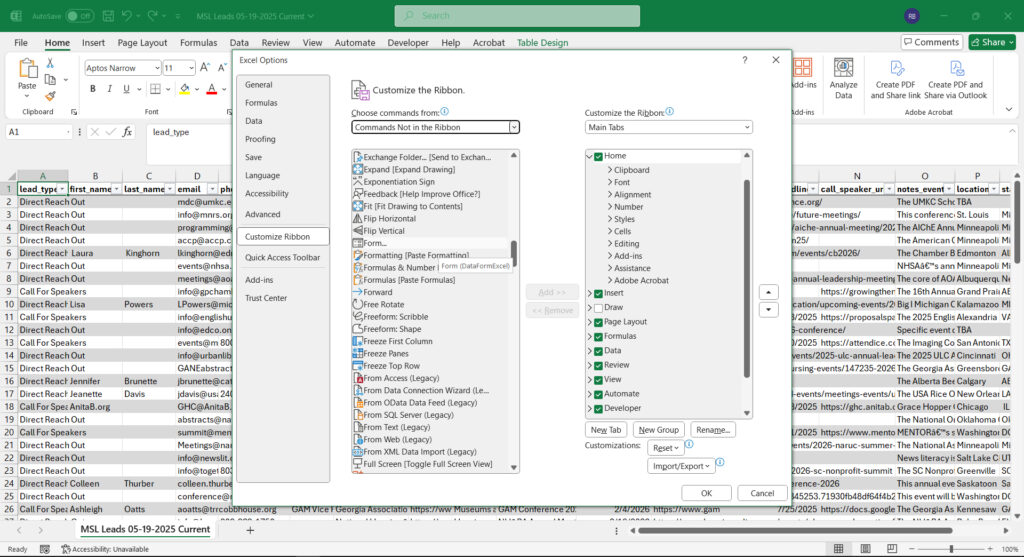Screen dimensions: 1024x557
Task: Click the Undo arrow in title bar
Action: coord(127,16)
